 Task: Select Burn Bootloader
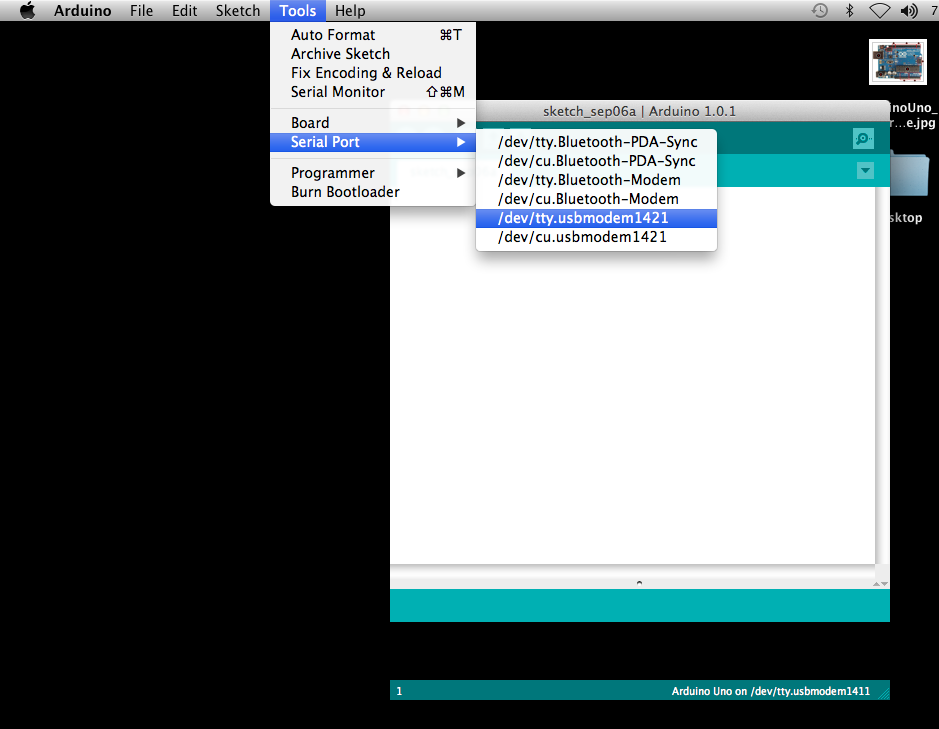tap(373, 192)
